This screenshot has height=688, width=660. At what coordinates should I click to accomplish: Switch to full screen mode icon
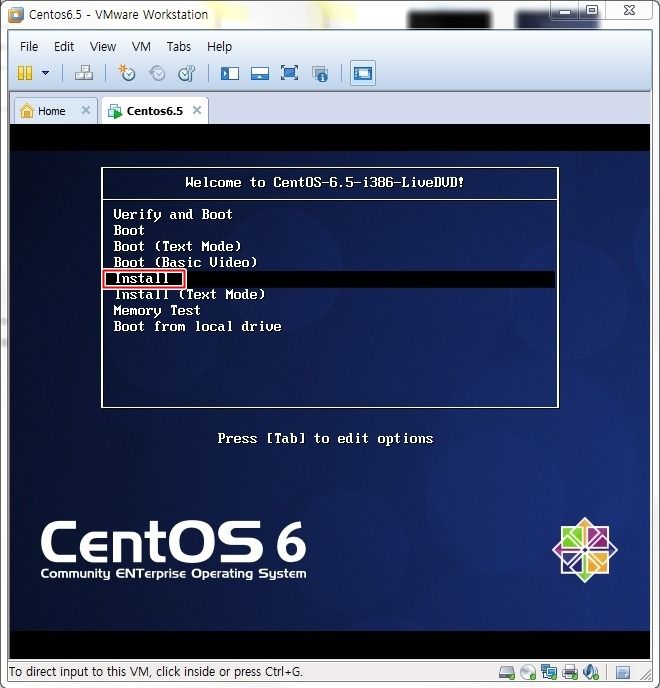click(290, 73)
